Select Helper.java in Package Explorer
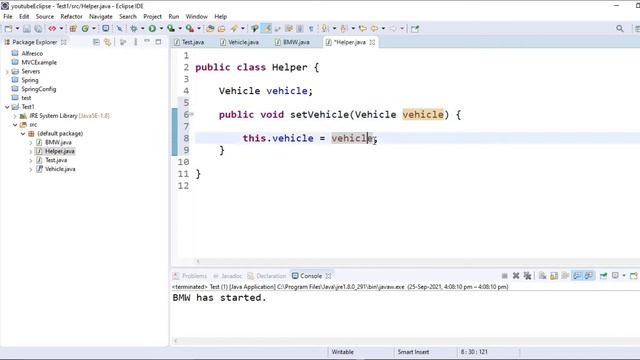 click(x=60, y=151)
